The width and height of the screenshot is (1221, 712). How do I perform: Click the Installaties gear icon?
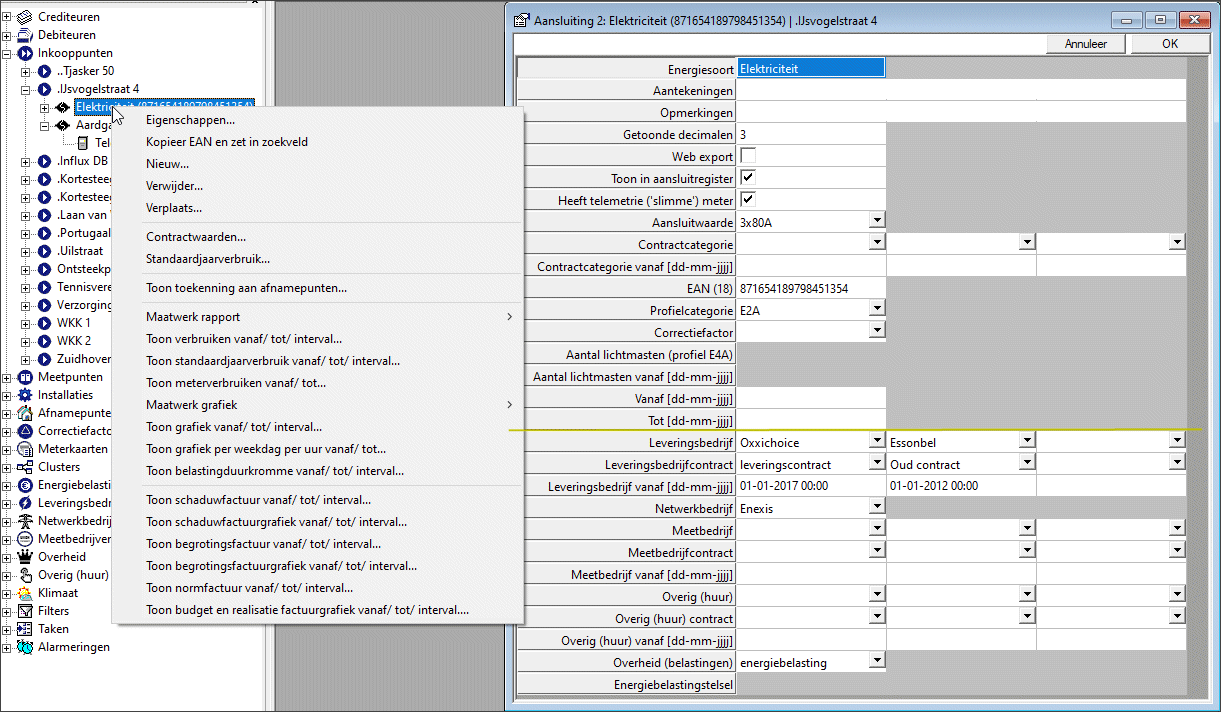tap(25, 395)
